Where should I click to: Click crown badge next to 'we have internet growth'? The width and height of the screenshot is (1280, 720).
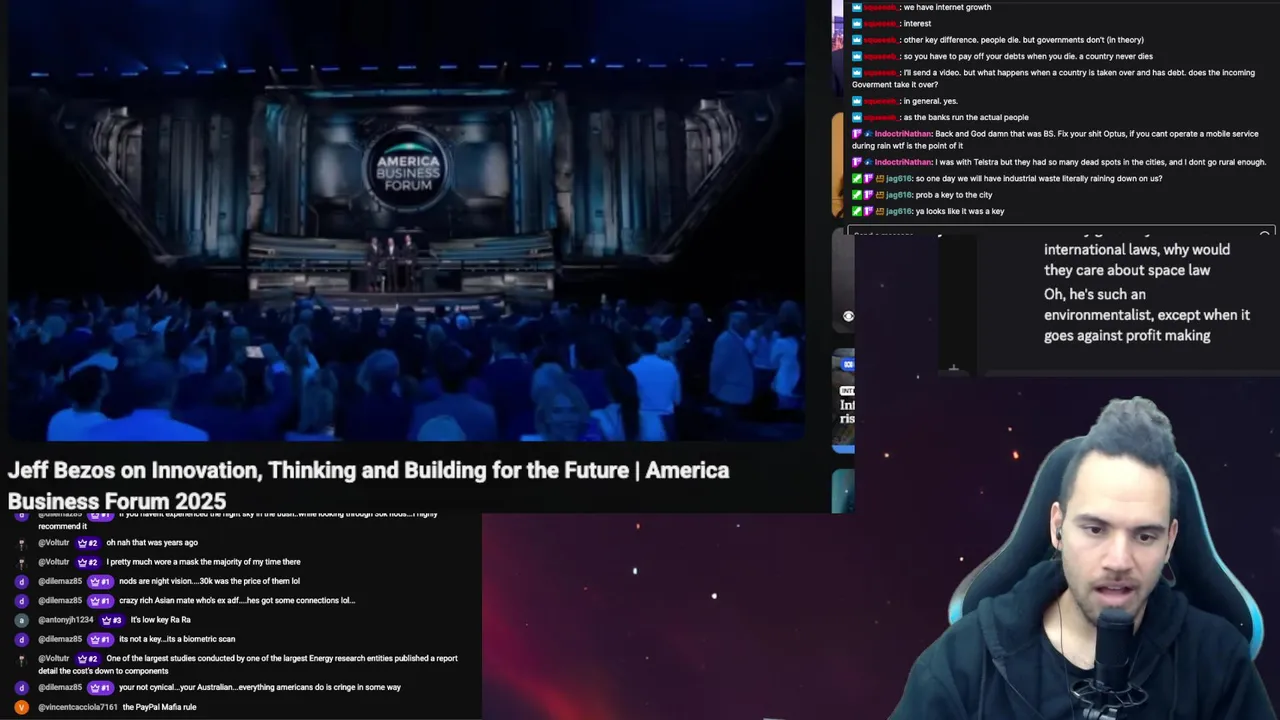(x=857, y=7)
